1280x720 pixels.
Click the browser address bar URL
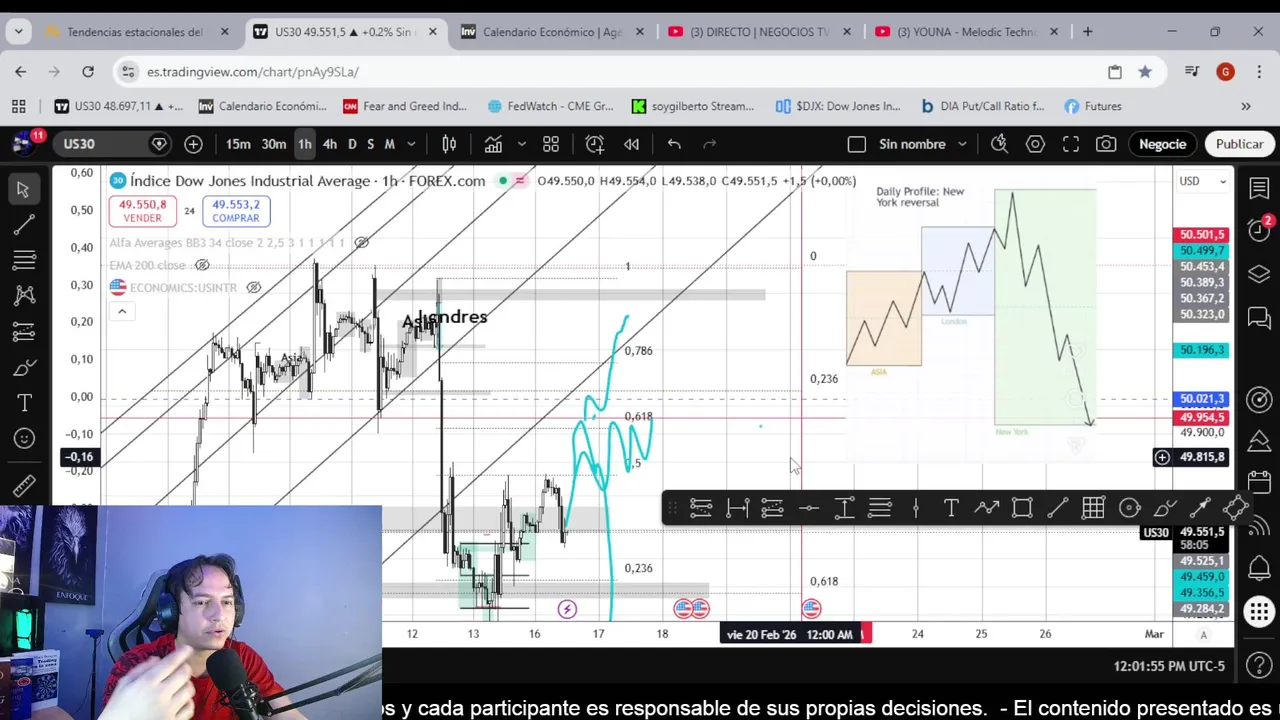pyautogui.click(x=253, y=72)
